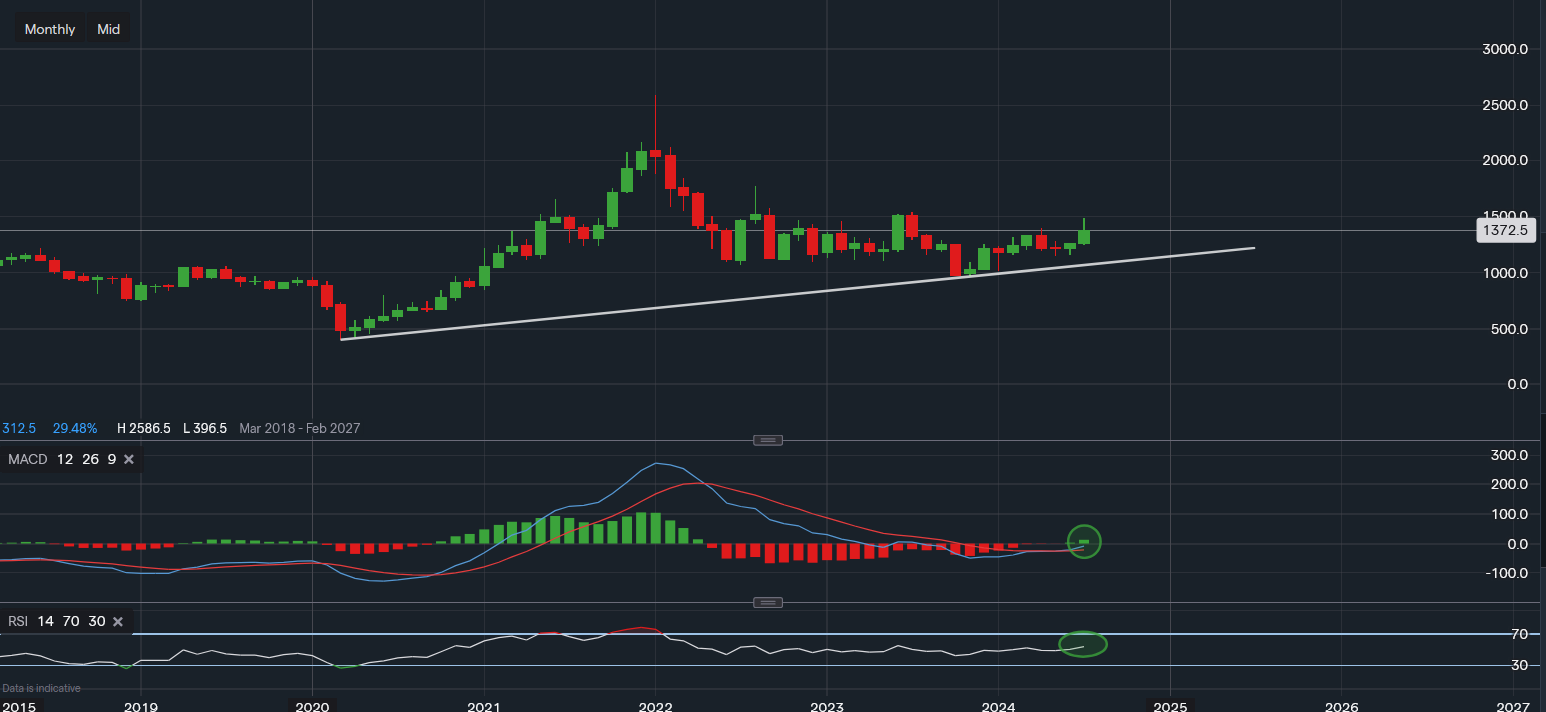Open the Monthly timeframe dropdown
1546x712 pixels.
click(50, 29)
